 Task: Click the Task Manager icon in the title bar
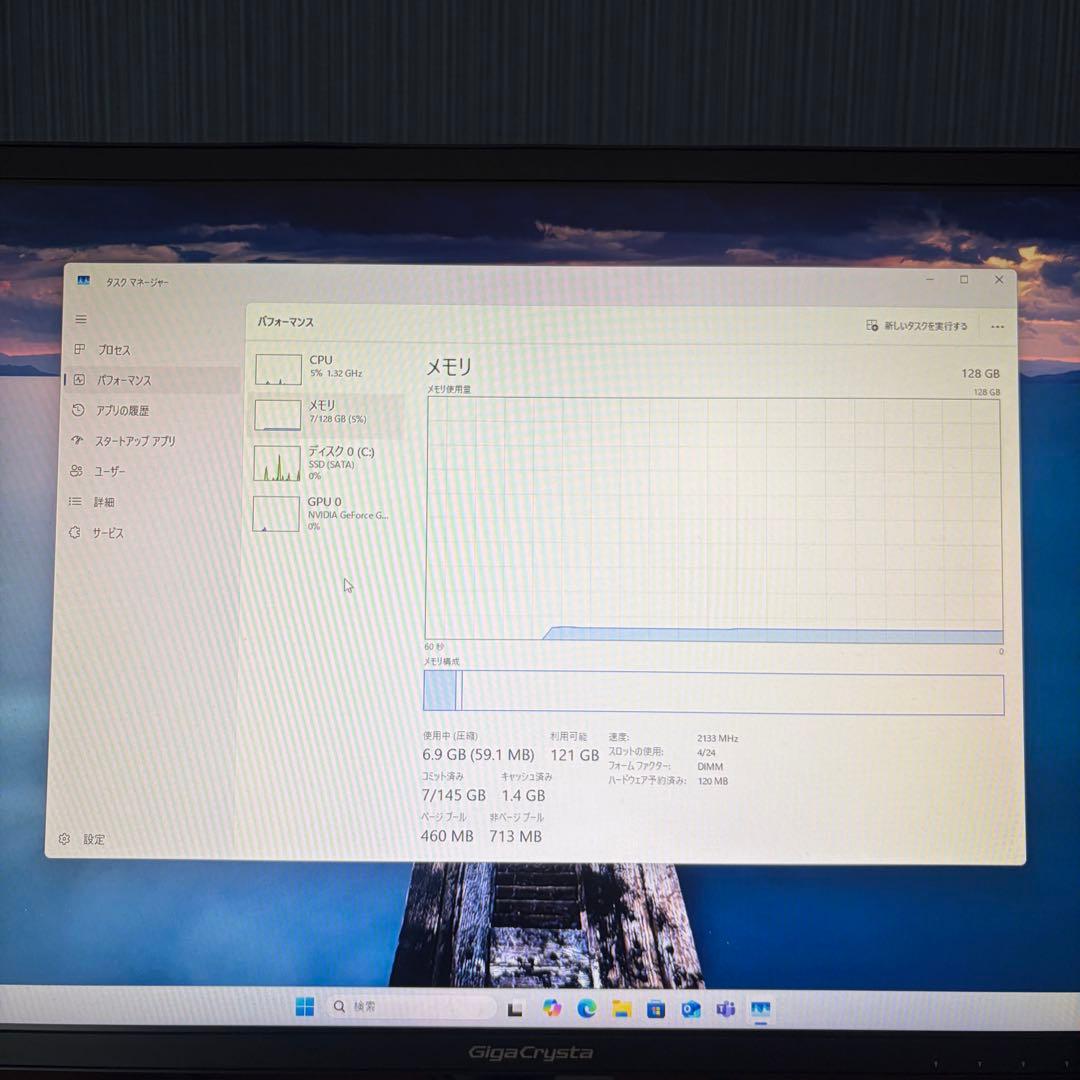tap(85, 282)
